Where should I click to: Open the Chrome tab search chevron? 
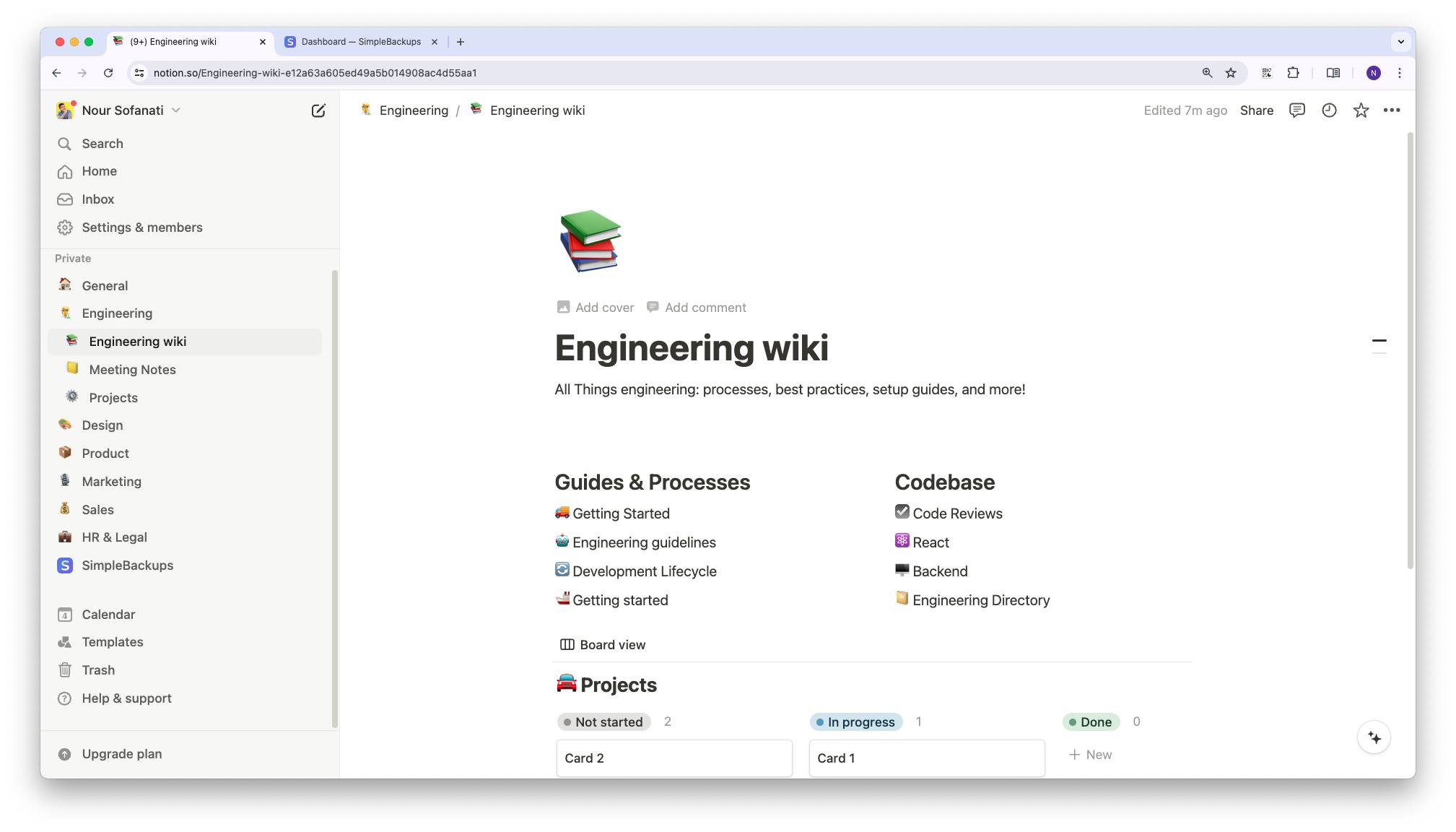click(1400, 42)
